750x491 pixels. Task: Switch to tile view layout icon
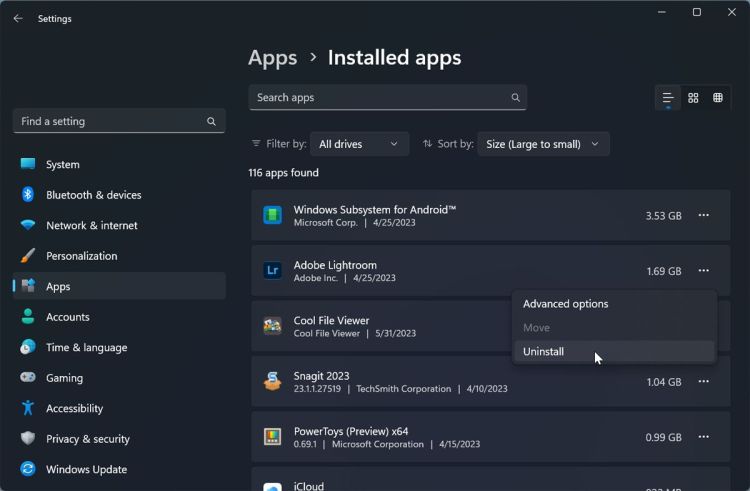point(718,98)
